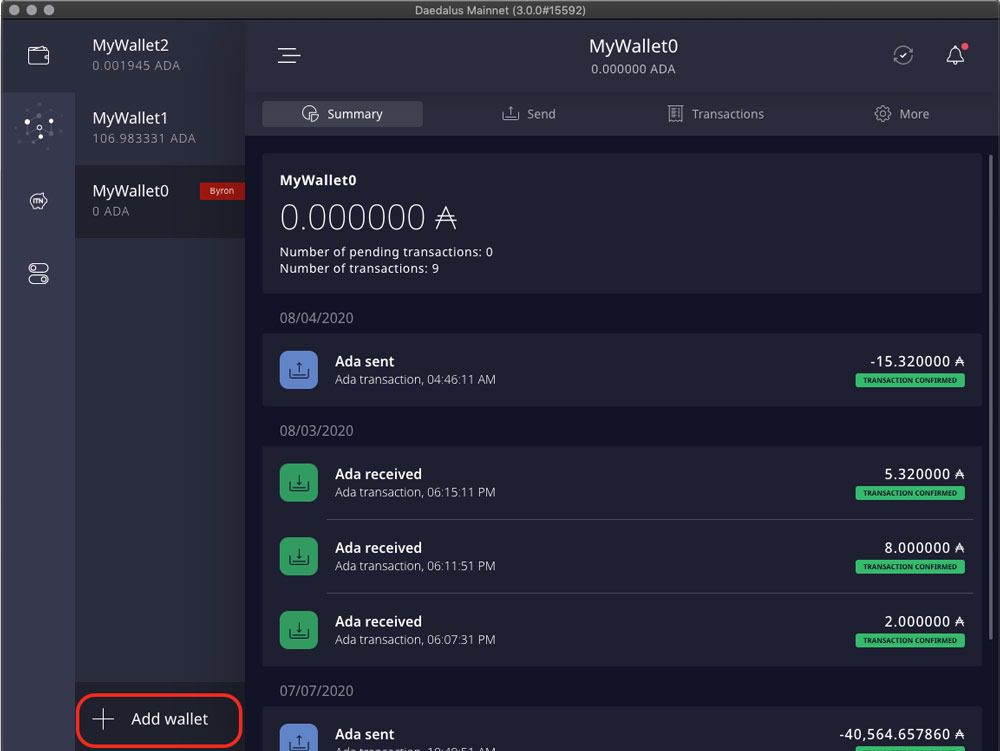
Task: Select MyWallet2 in the wallet list
Action: pos(160,55)
